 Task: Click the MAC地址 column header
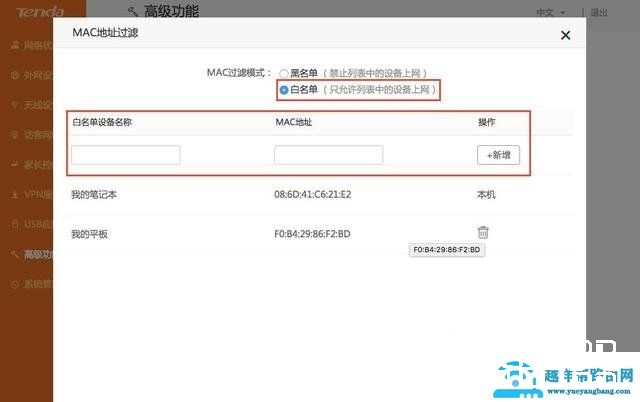(x=294, y=122)
